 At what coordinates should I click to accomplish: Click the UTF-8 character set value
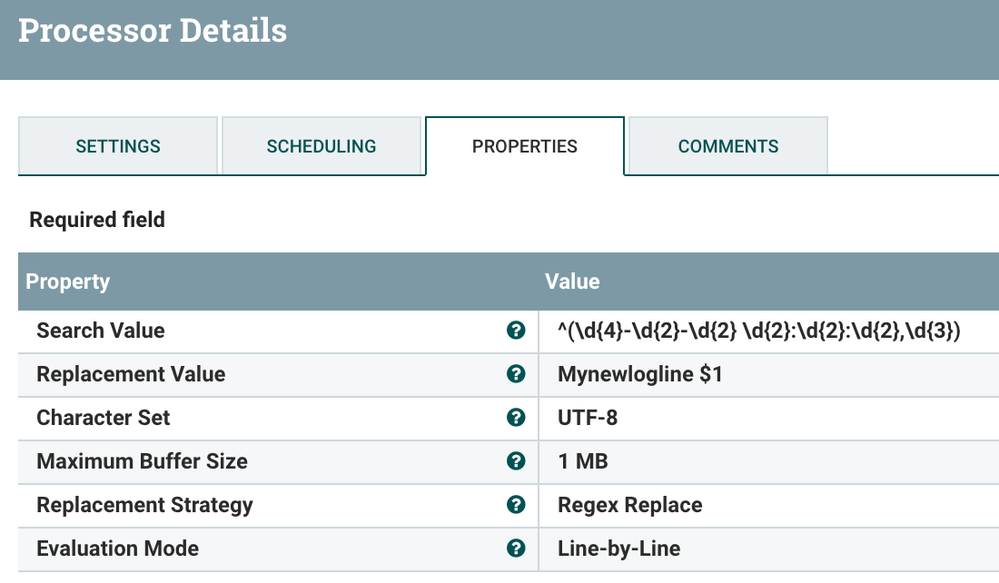[x=588, y=418]
